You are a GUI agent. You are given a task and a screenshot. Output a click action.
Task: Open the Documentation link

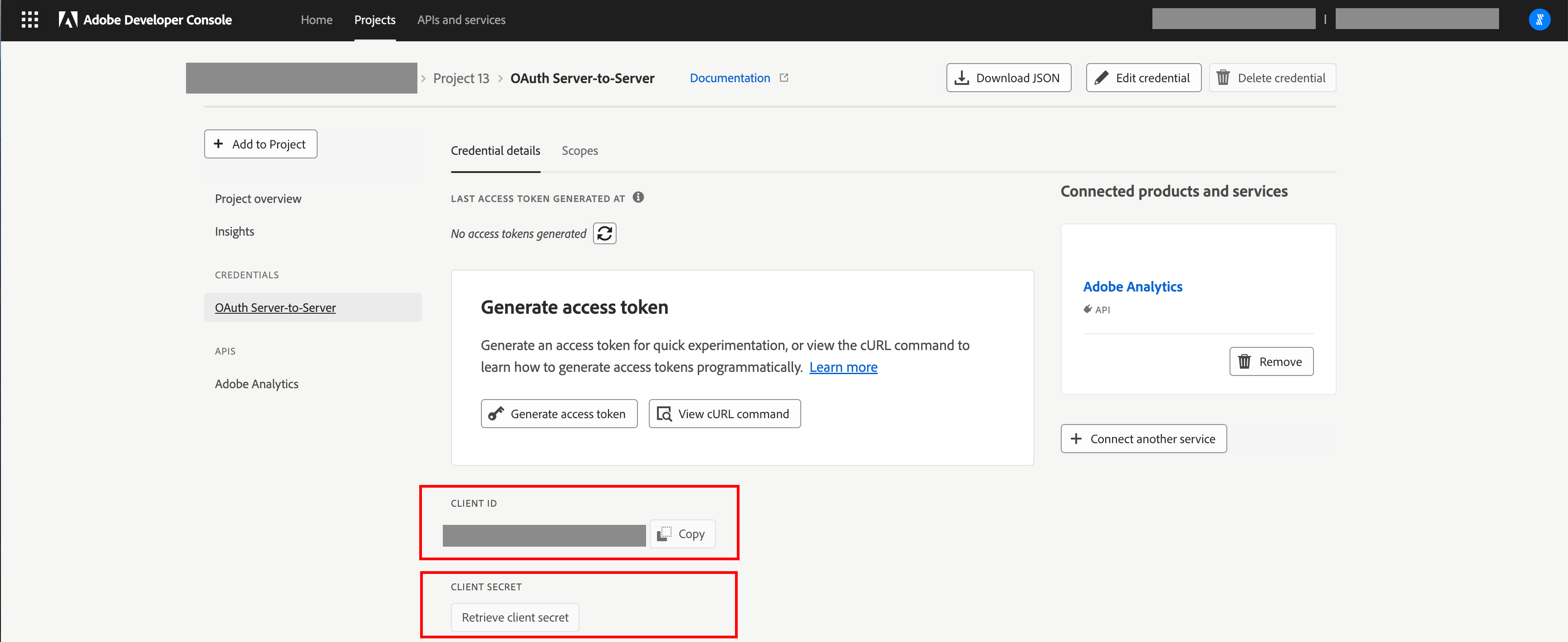coord(730,78)
